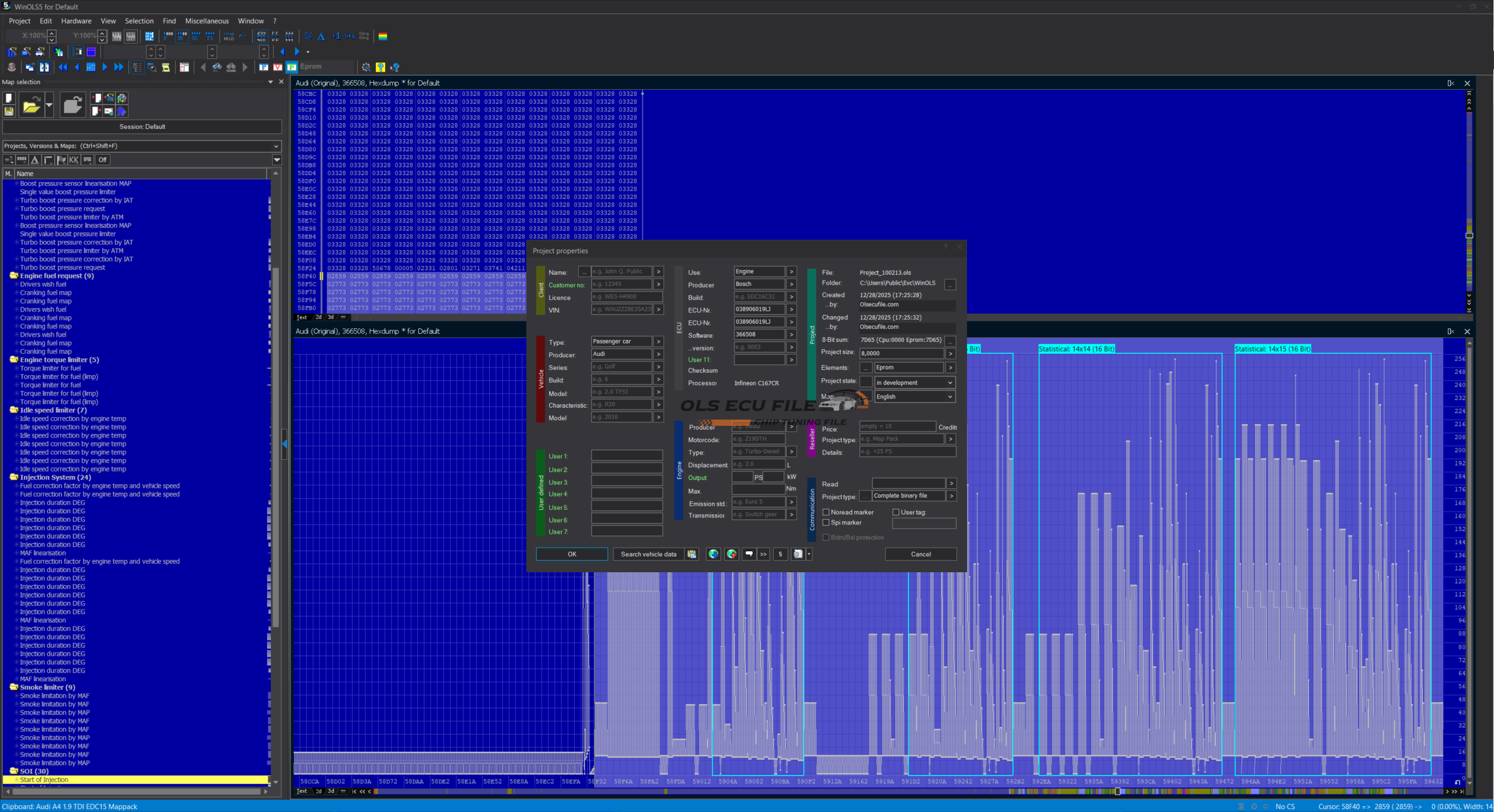The image size is (1494, 812).
Task: Check the Spi marker checkbox
Action: [x=826, y=523]
